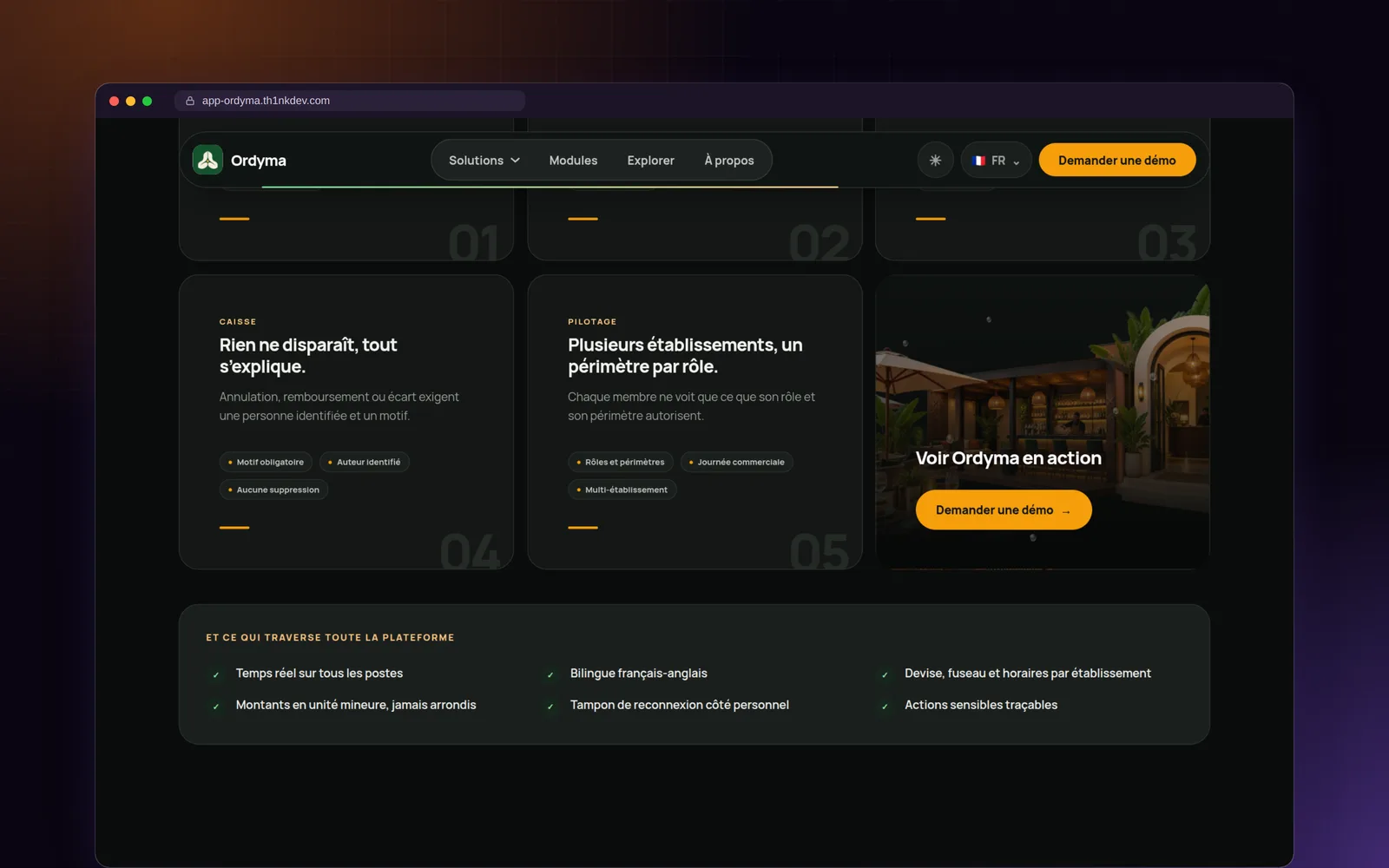Click the Actions sensibles traçables text
This screenshot has width=1389, height=868.
point(981,705)
